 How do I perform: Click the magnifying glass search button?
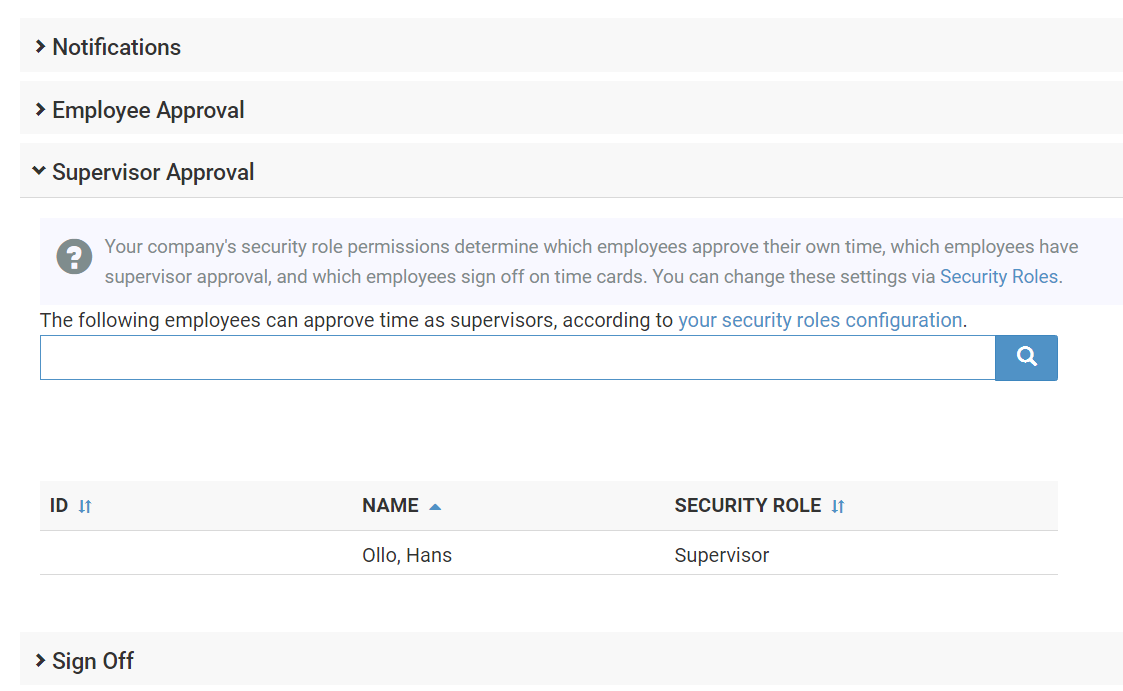point(1026,358)
